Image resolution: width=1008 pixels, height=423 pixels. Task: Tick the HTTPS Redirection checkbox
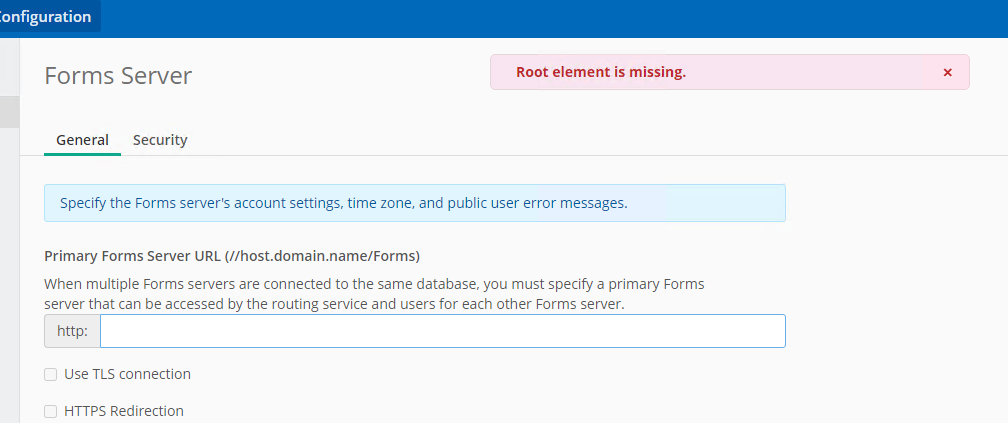[x=50, y=411]
